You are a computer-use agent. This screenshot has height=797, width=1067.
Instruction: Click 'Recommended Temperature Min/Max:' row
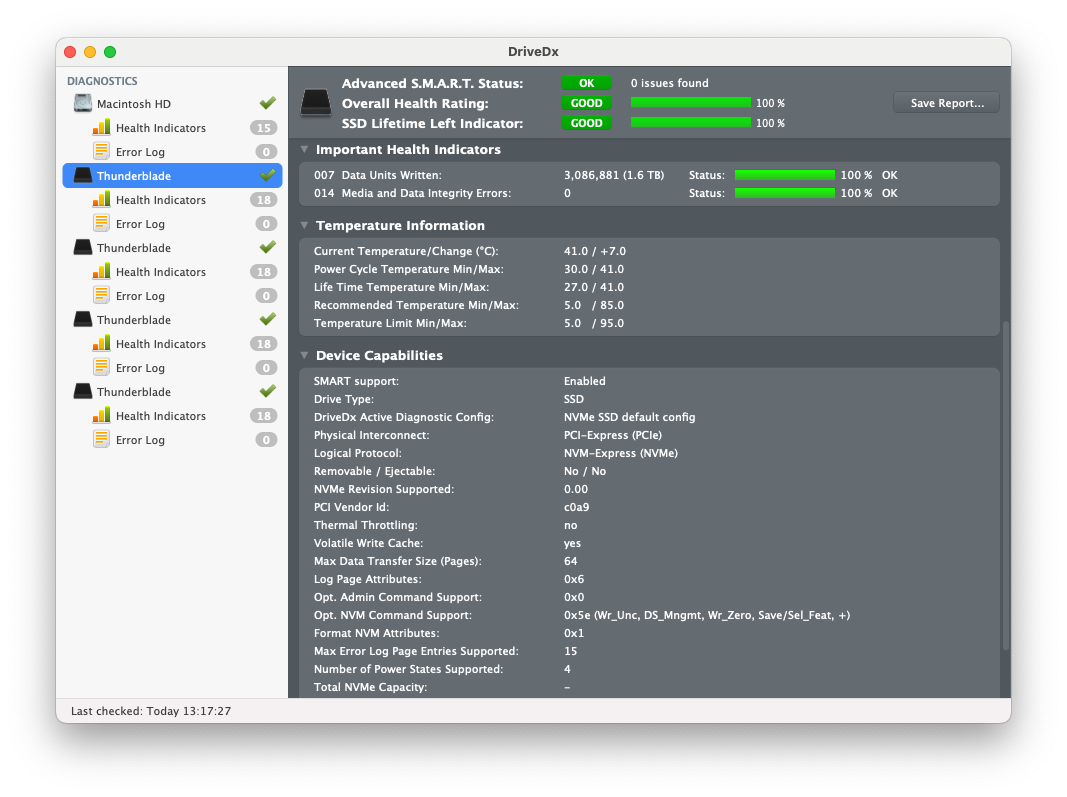pyautogui.click(x=416, y=306)
